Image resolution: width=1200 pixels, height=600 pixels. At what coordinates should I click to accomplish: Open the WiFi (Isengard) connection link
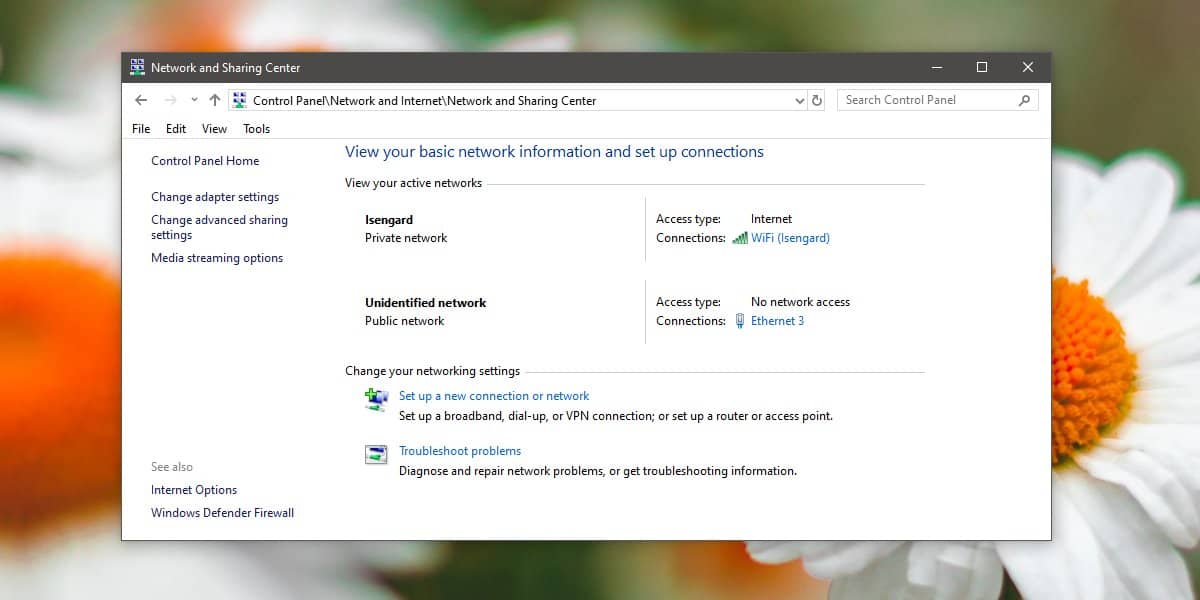(x=790, y=238)
